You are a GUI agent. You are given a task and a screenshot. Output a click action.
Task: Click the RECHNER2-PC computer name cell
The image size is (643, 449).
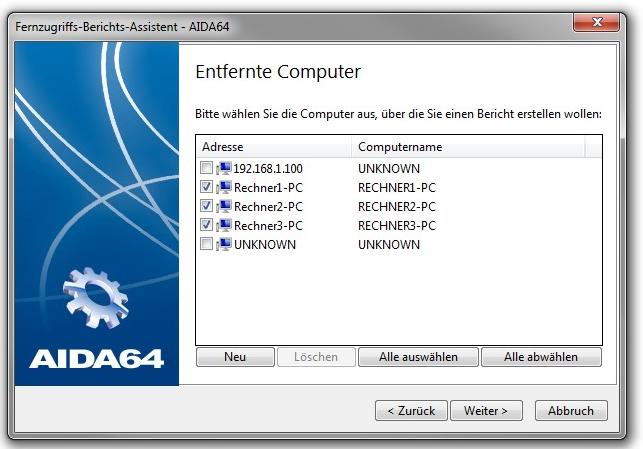click(397, 207)
